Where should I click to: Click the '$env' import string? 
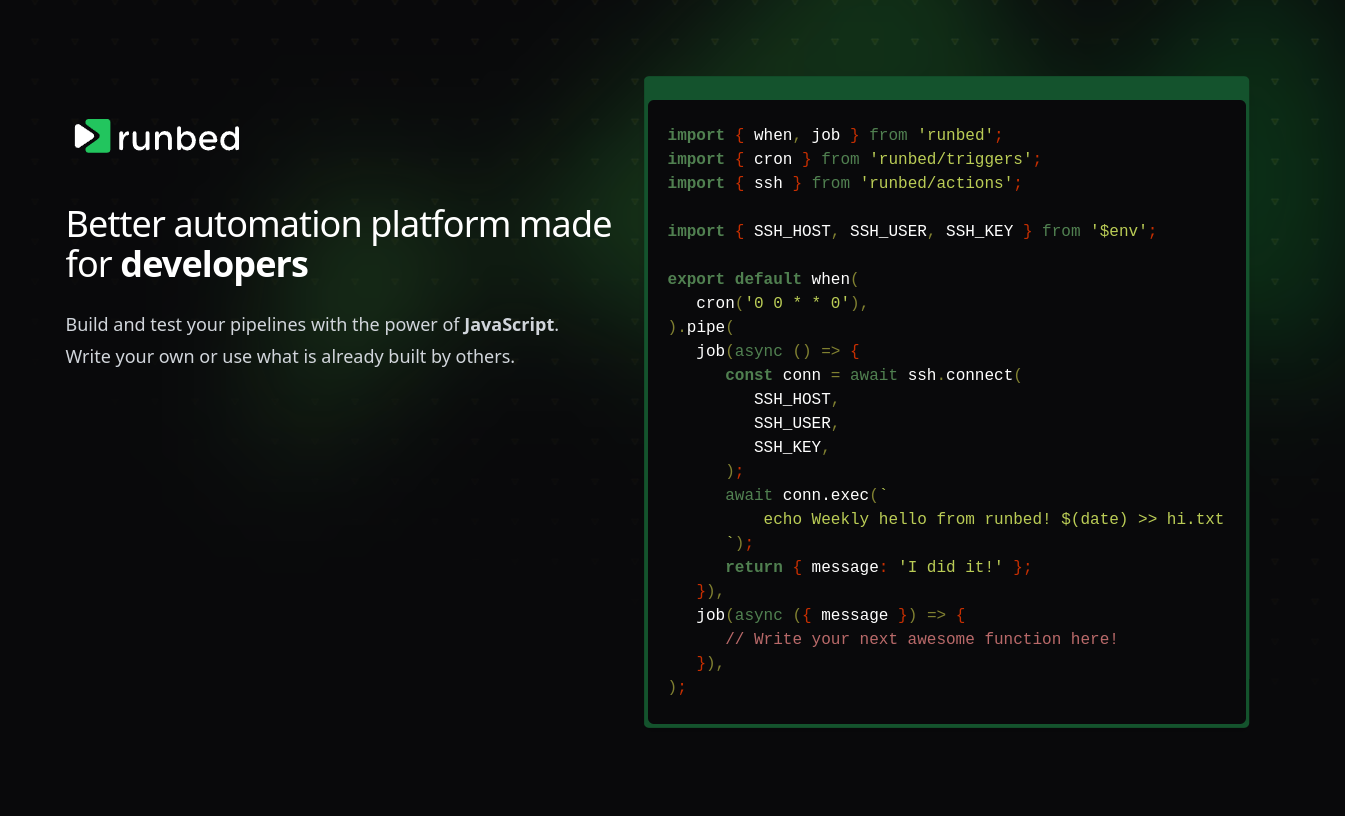(1119, 232)
